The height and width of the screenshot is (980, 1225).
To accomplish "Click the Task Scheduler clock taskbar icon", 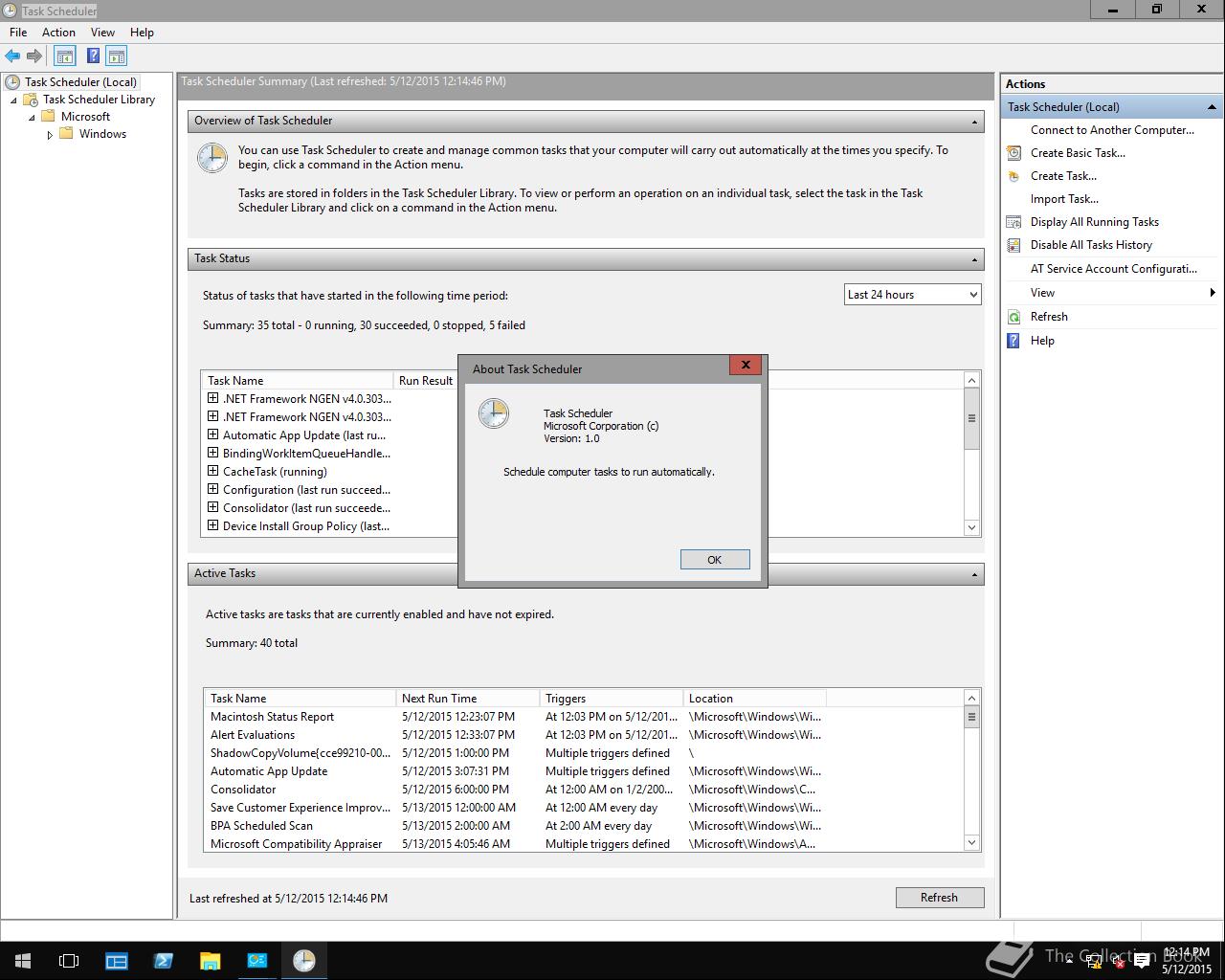I will pos(304,960).
